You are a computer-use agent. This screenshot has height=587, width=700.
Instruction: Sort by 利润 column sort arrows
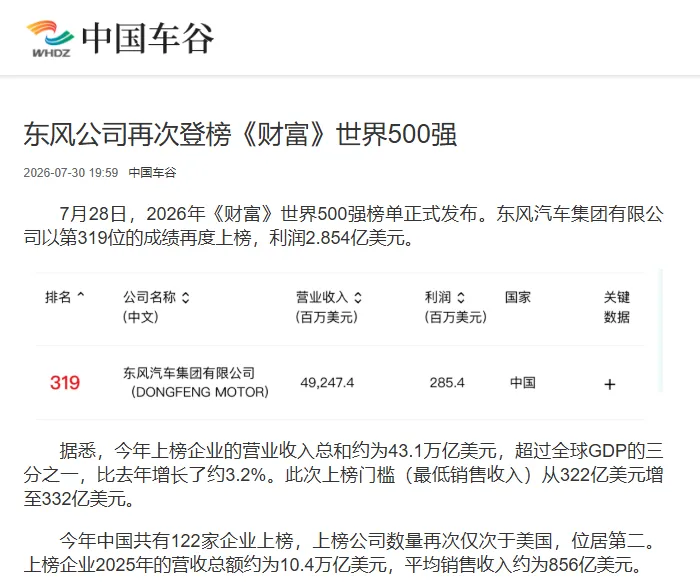[x=461, y=297]
